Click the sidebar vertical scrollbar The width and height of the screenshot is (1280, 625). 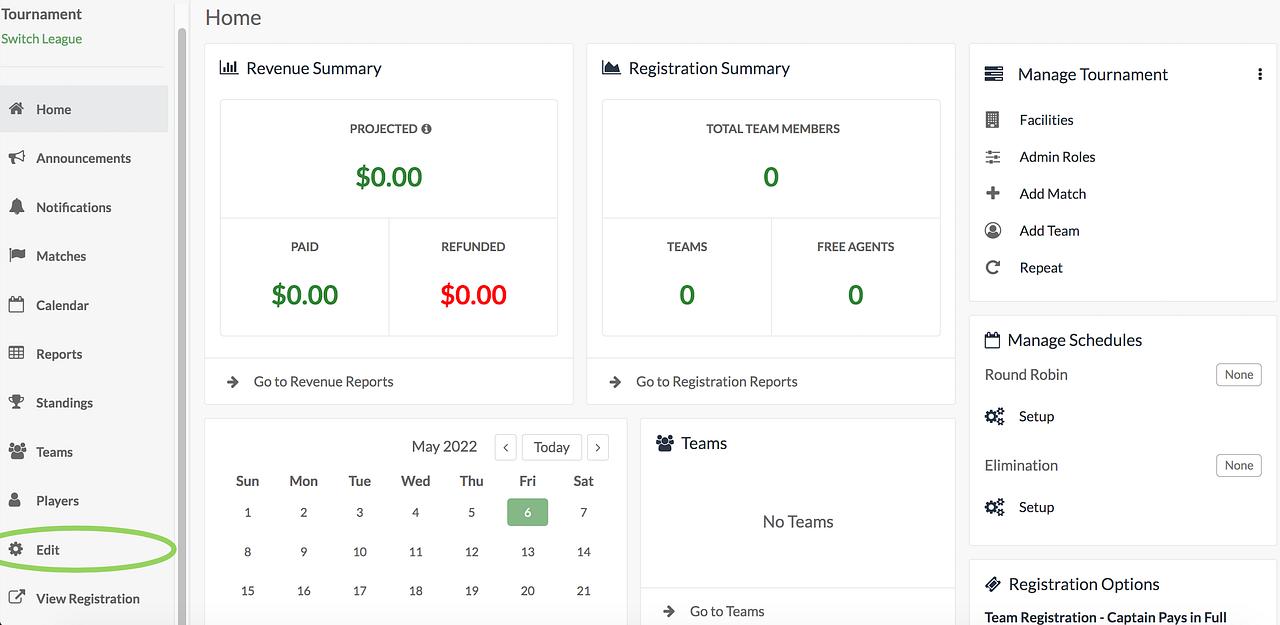click(x=182, y=300)
